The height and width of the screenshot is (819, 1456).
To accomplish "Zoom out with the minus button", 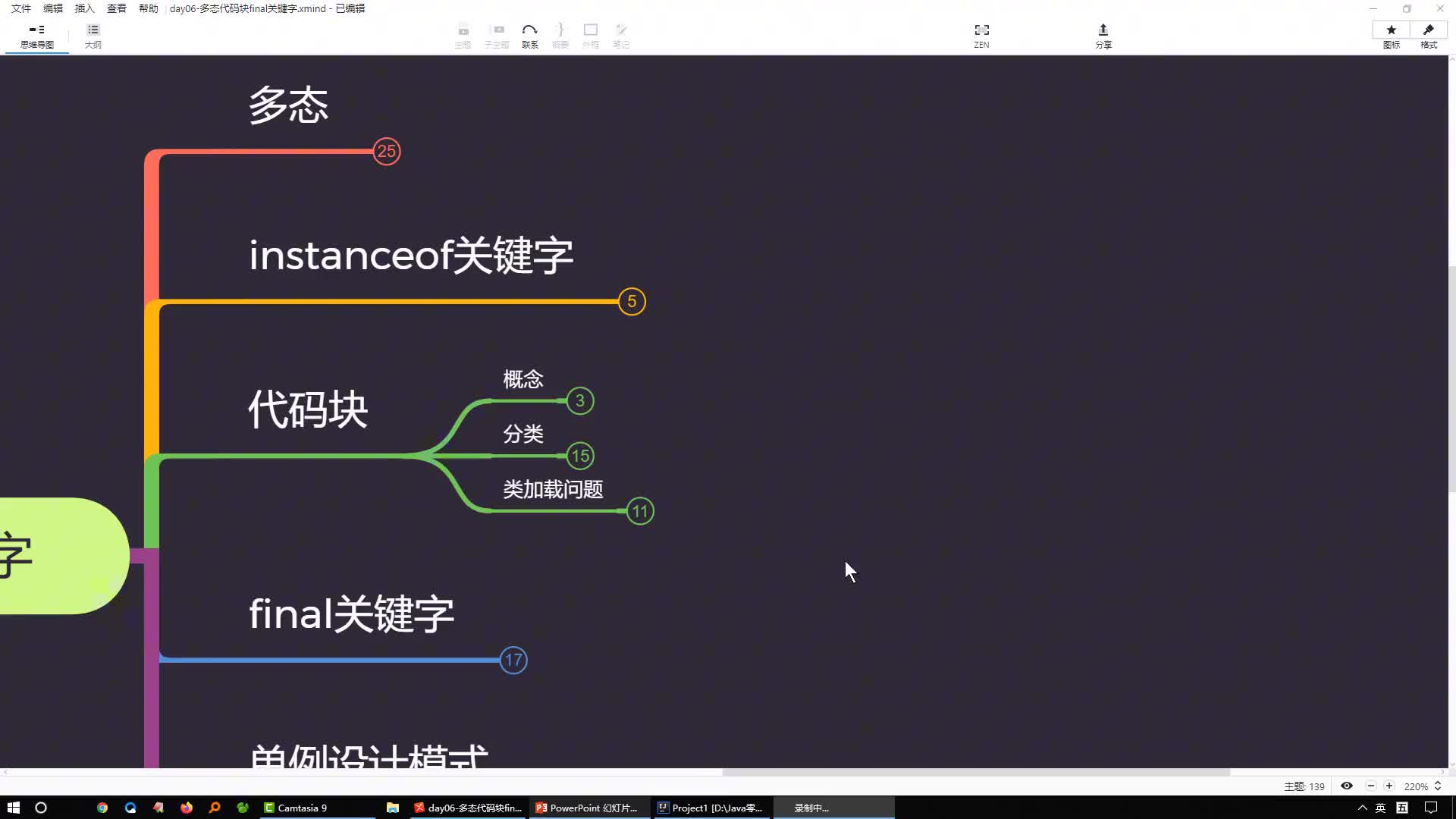I will 1371,786.
